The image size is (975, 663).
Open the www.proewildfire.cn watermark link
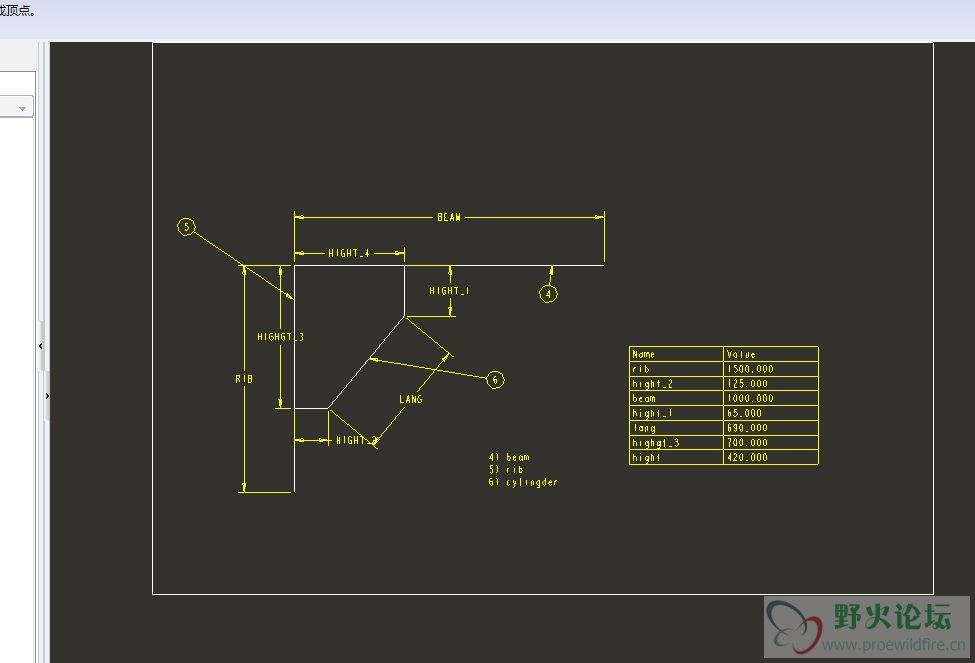[x=893, y=645]
